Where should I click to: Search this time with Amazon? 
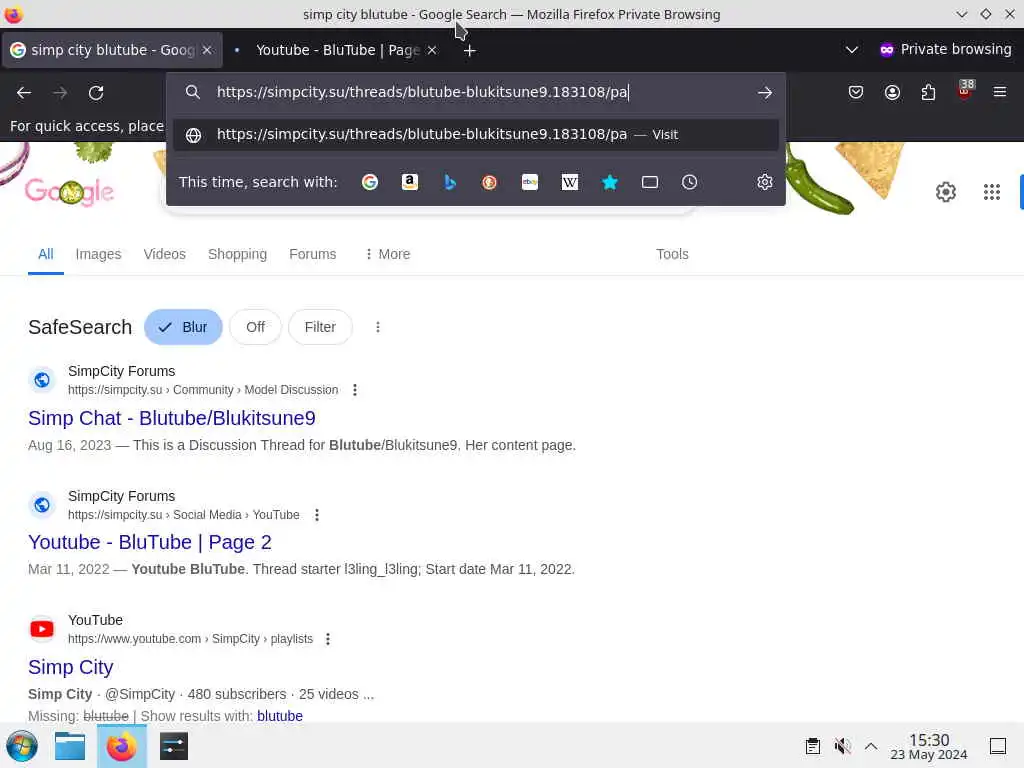(x=409, y=182)
